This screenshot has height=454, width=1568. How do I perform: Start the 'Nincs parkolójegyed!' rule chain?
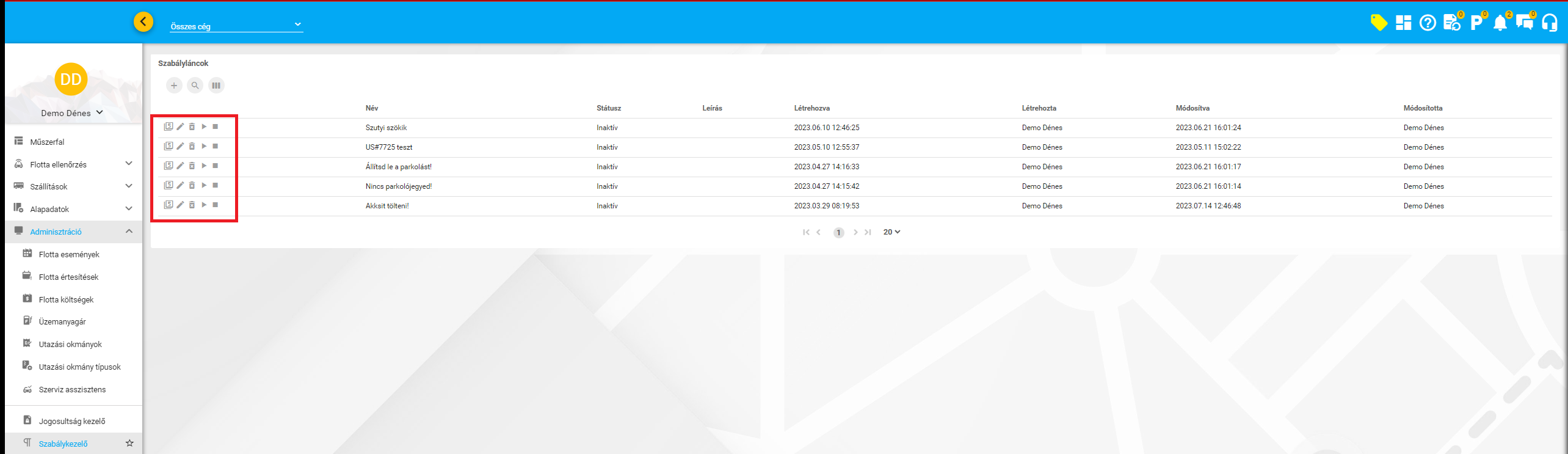click(204, 186)
